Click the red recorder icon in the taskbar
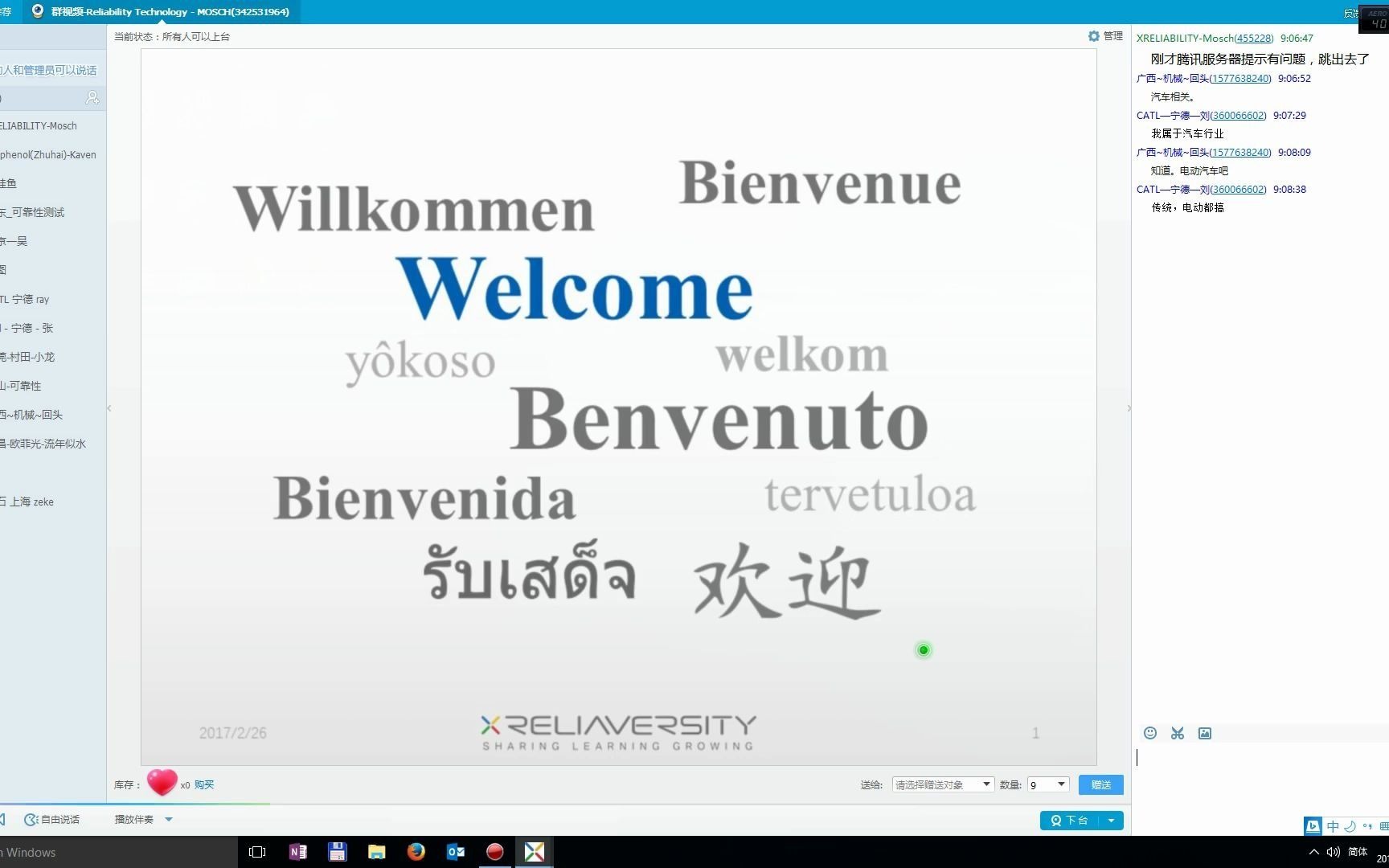1389x868 pixels. coord(494,852)
